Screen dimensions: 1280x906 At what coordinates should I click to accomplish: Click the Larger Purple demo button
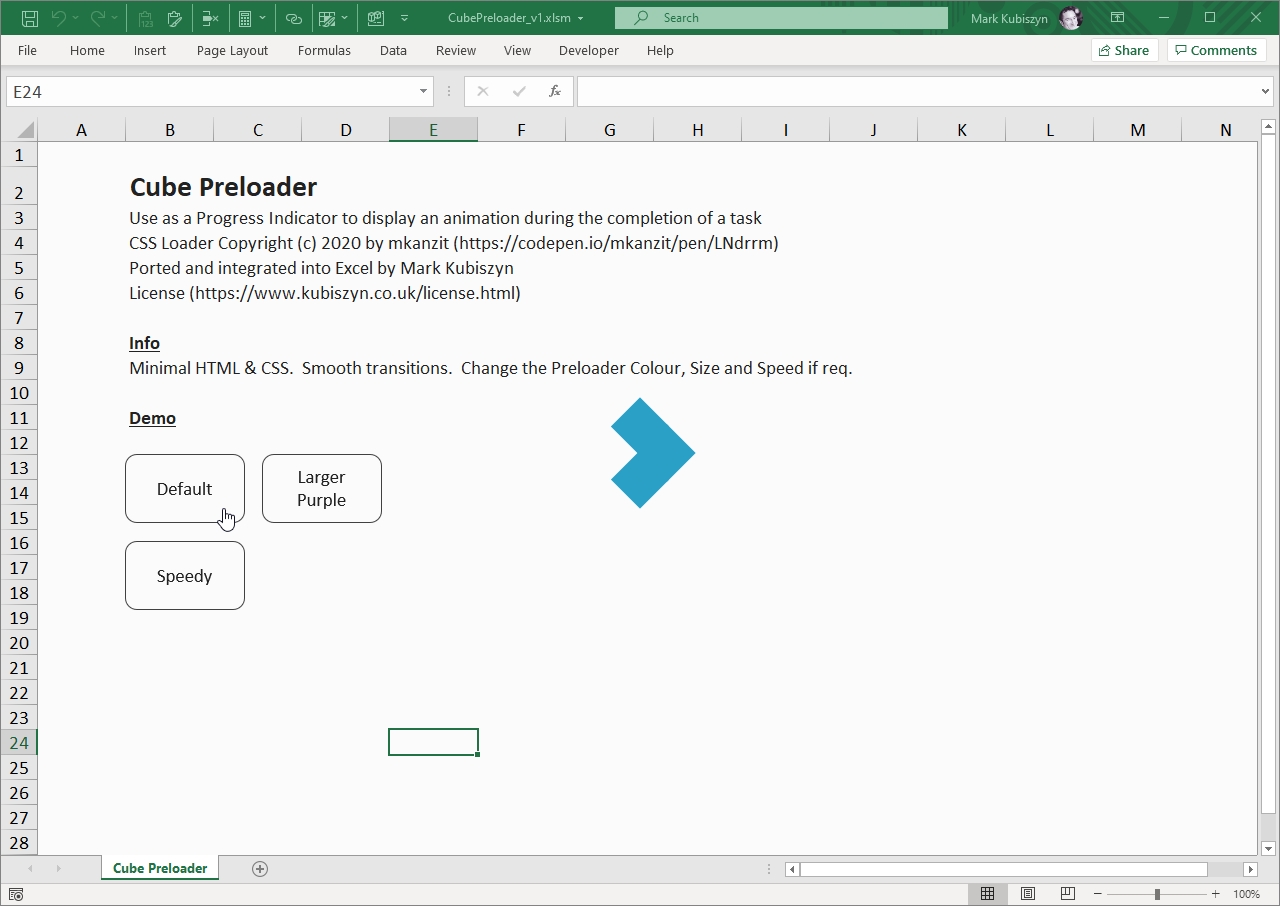tap(321, 489)
